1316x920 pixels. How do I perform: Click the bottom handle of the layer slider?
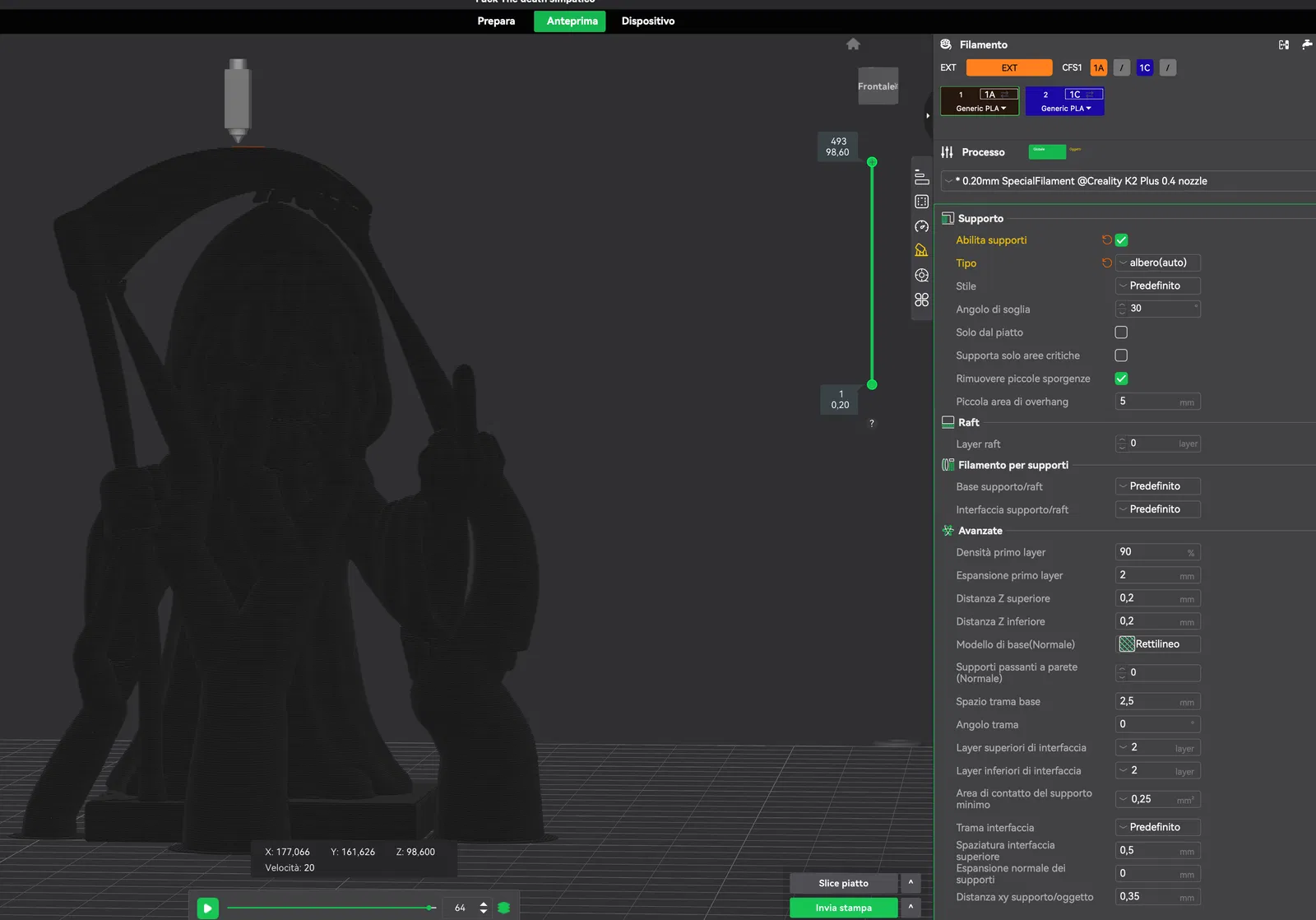click(872, 384)
